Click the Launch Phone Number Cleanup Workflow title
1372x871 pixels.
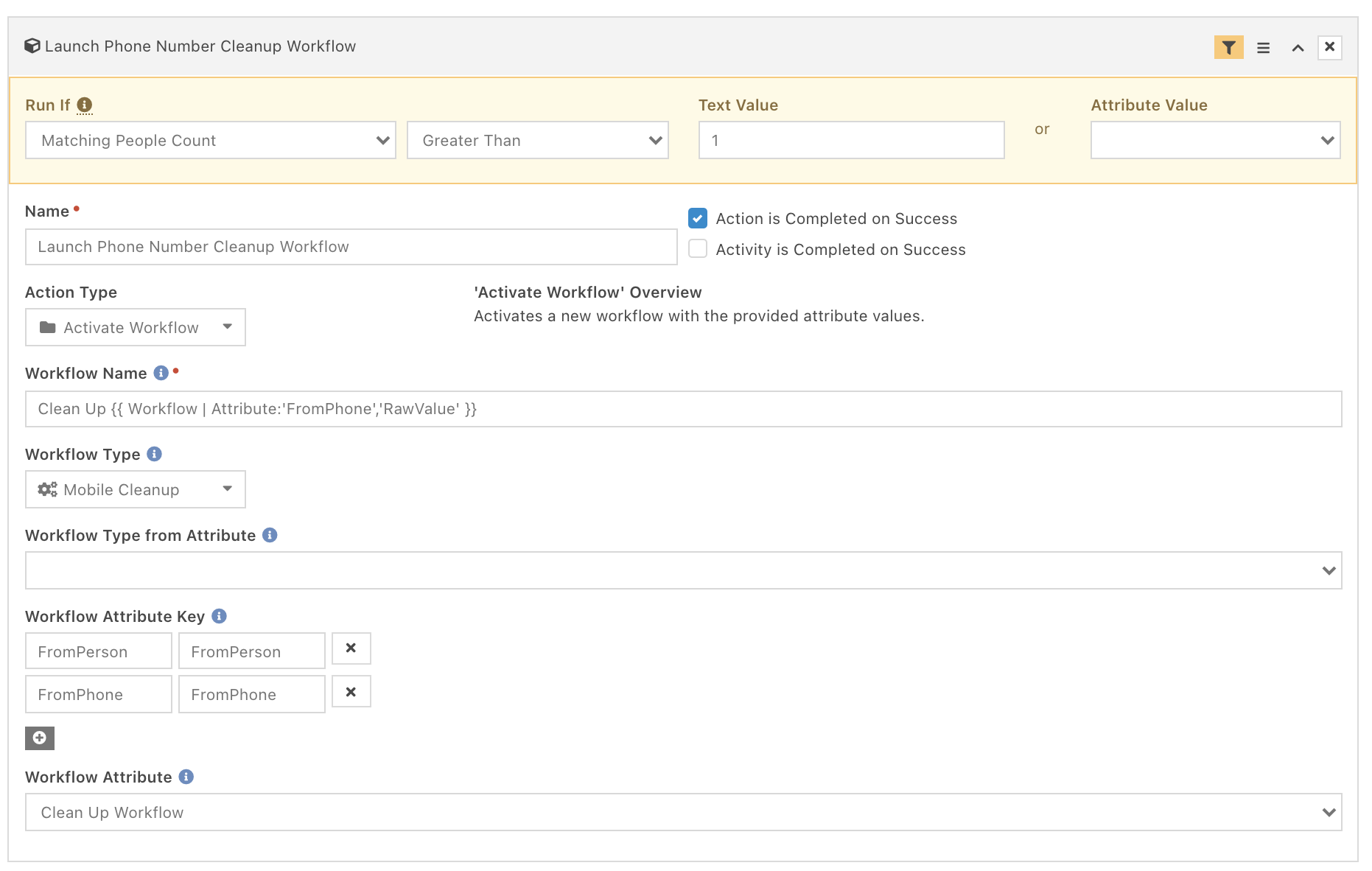click(x=200, y=46)
